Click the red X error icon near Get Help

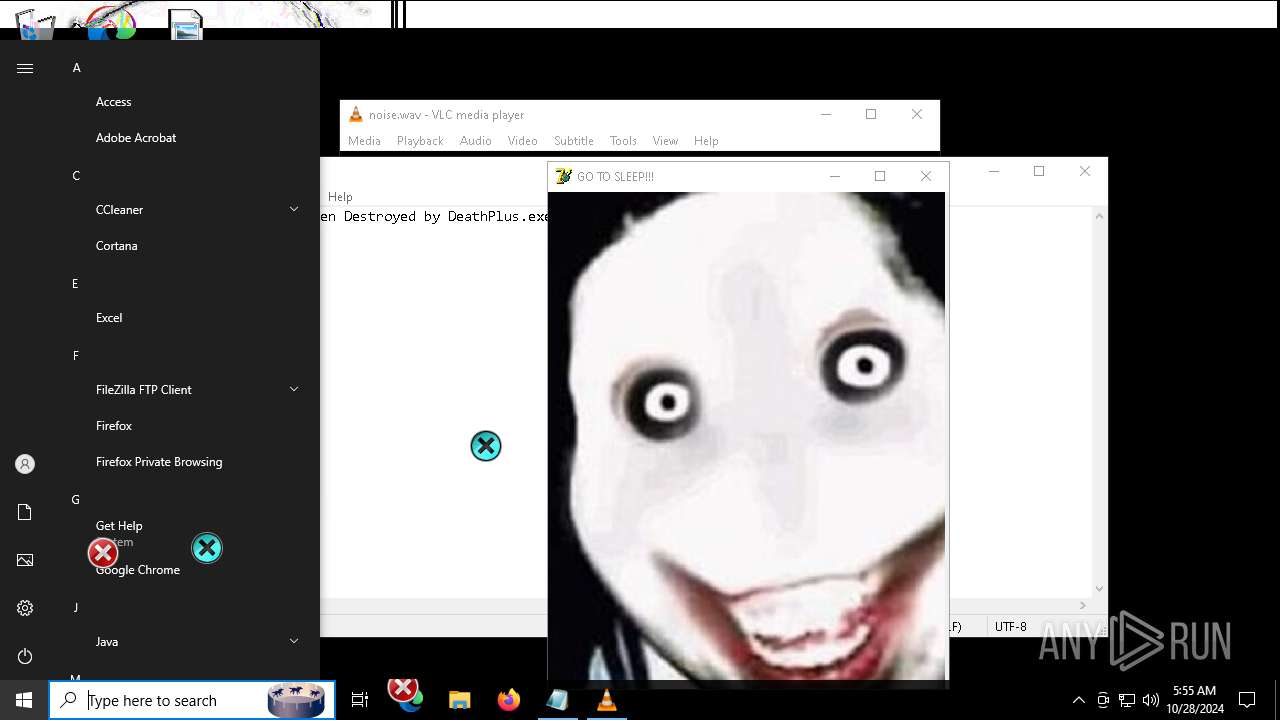click(103, 553)
